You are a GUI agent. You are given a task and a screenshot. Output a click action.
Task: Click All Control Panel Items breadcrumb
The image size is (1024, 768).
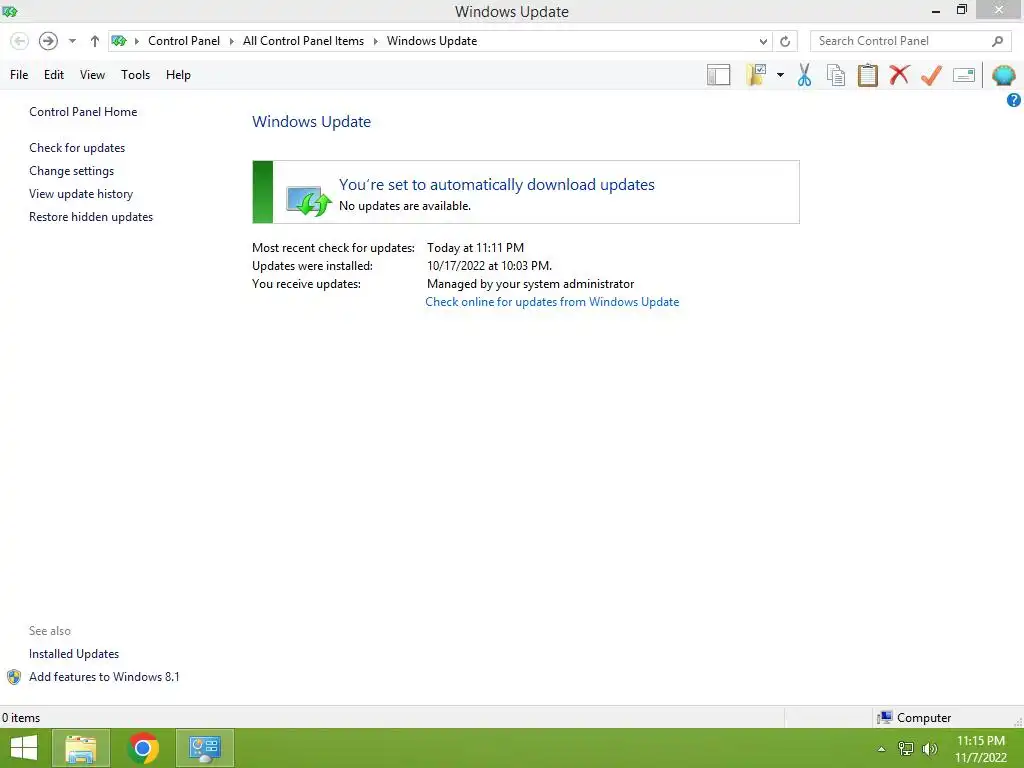303,41
